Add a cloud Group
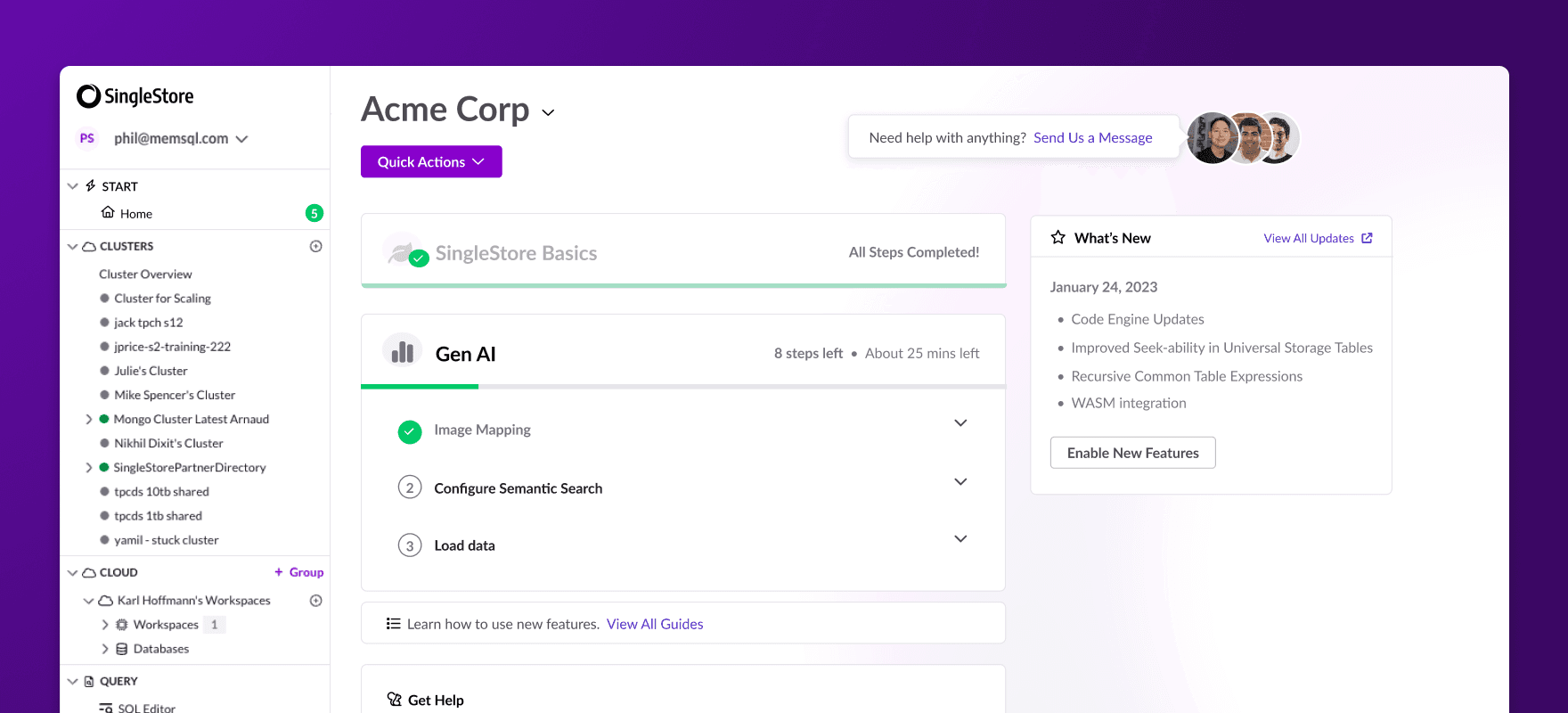Viewport: 1568px width, 713px height. 298,572
